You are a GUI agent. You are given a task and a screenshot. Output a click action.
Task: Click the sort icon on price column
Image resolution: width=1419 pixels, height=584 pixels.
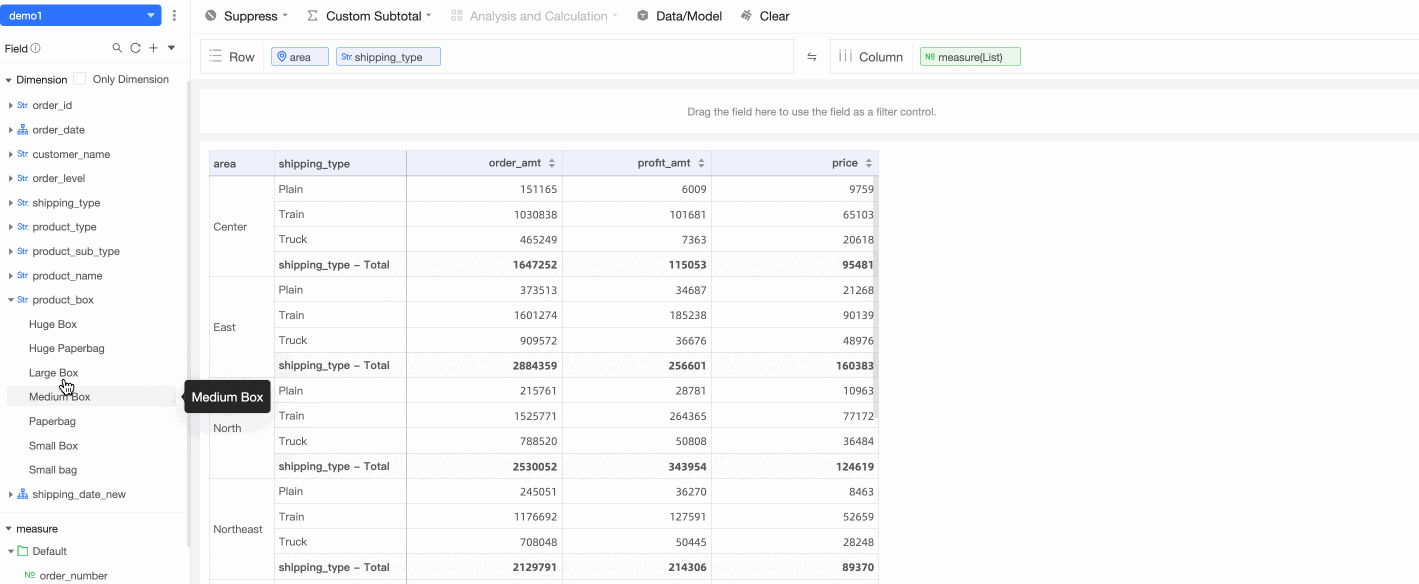pyautogui.click(x=869, y=163)
